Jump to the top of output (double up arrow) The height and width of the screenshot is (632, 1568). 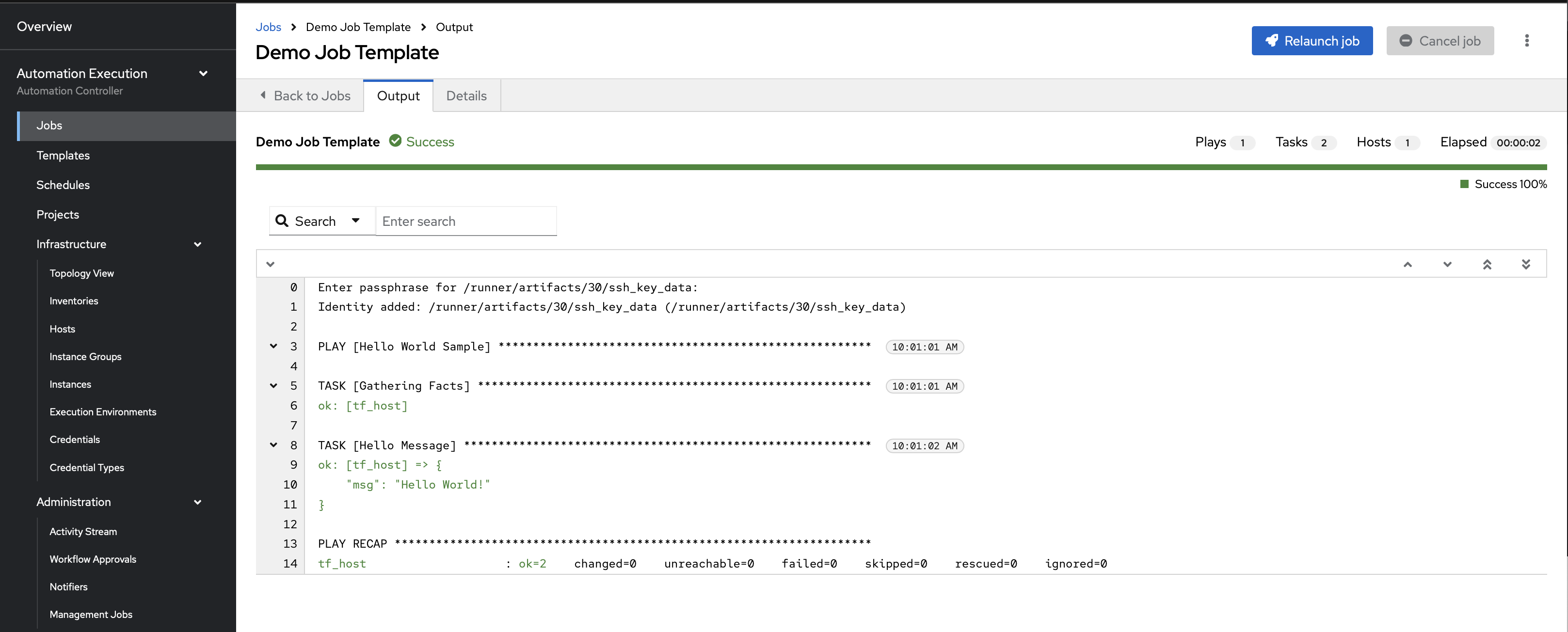[1487, 264]
